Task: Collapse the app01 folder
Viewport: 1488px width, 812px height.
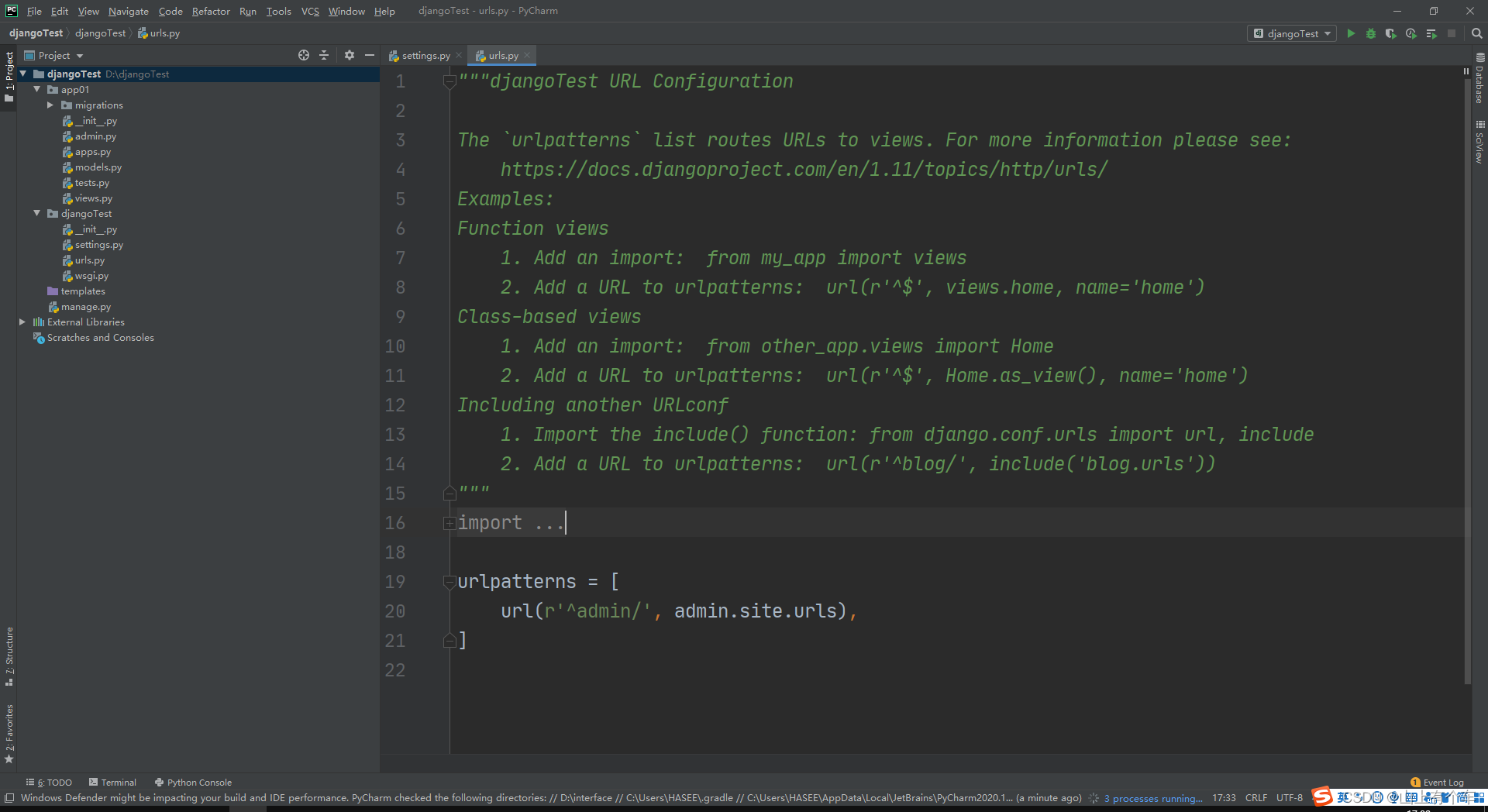Action: pos(36,89)
